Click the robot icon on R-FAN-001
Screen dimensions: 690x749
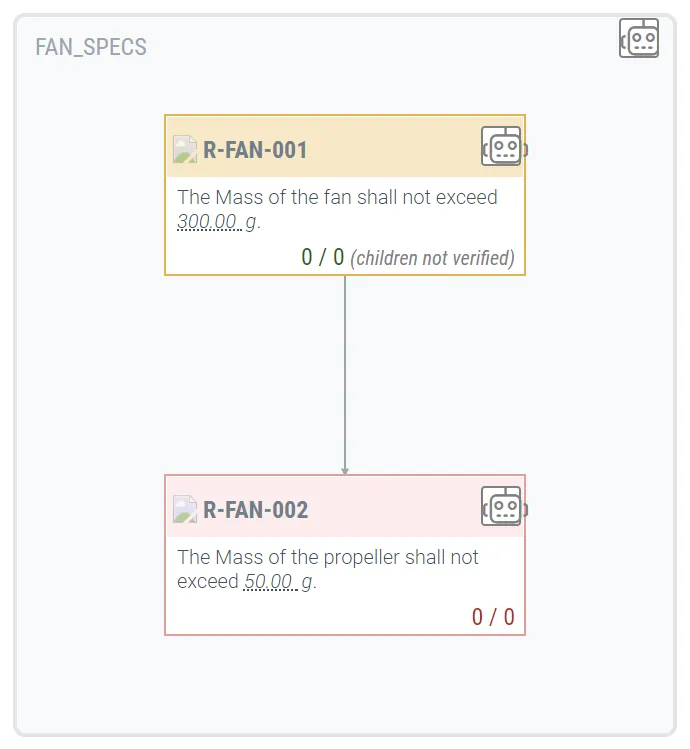502,147
